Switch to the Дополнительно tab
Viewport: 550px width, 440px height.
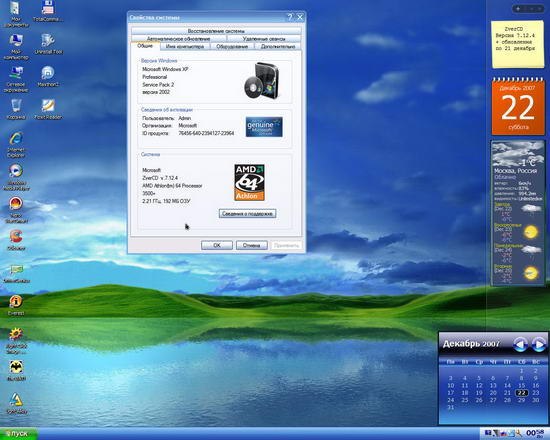pos(278,47)
